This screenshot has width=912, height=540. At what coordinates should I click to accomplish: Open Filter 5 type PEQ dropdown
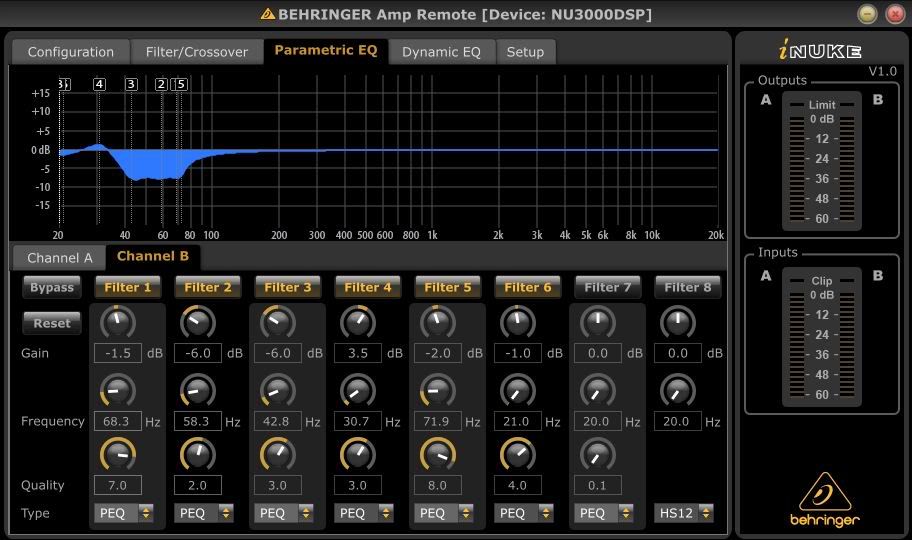point(443,513)
